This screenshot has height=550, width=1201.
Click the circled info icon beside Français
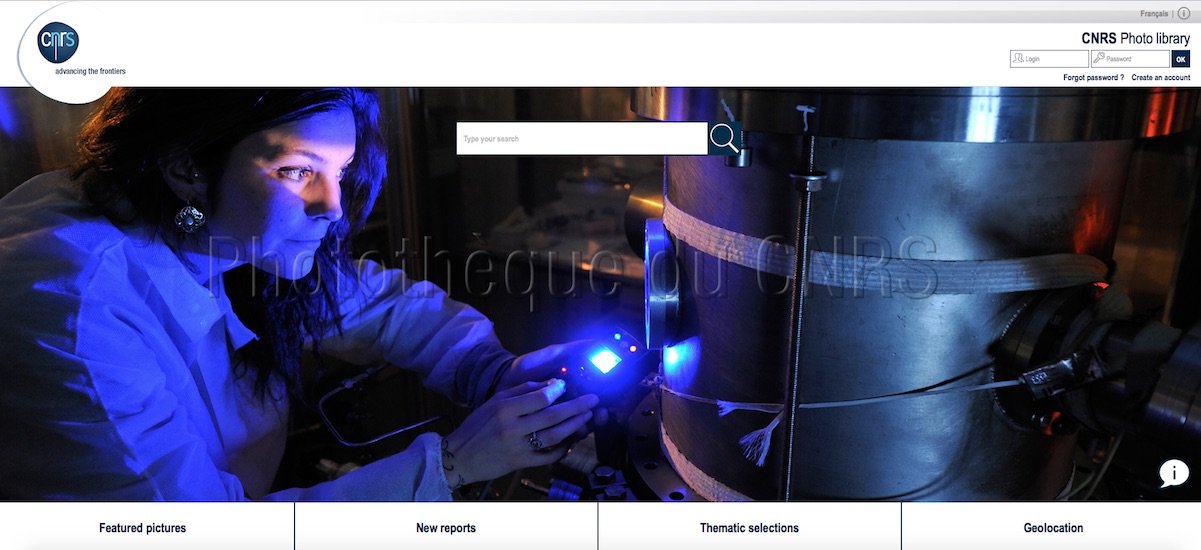tap(1183, 13)
